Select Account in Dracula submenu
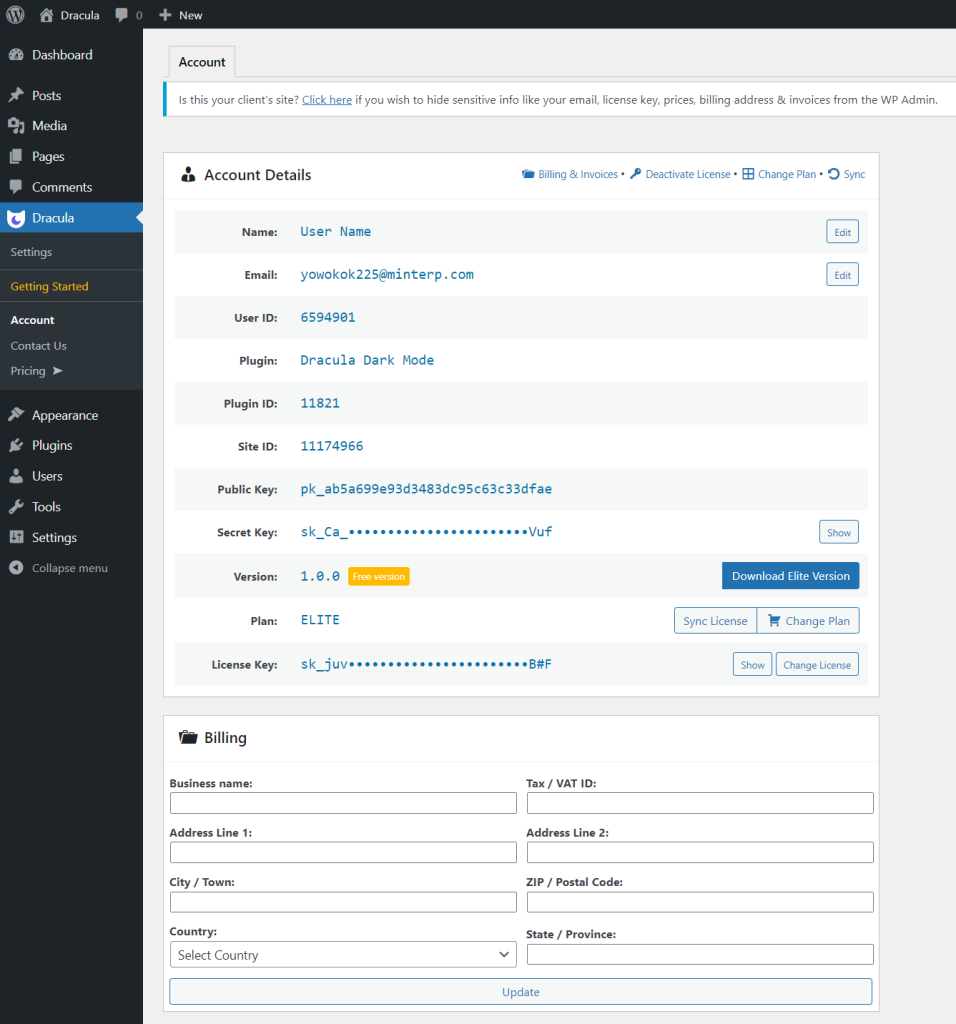This screenshot has height=1024, width=956. tap(33, 320)
